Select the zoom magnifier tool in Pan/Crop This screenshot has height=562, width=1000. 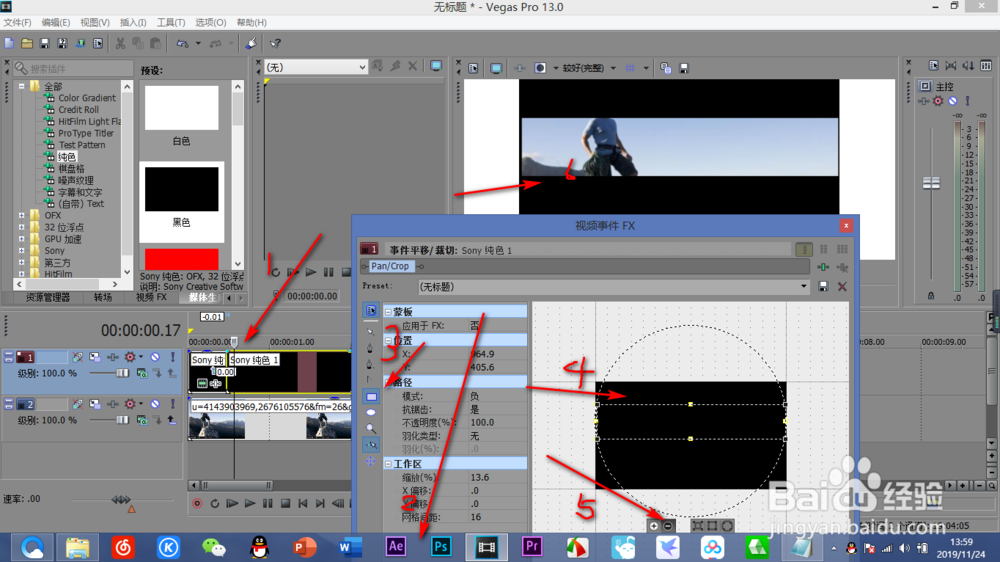coord(371,429)
